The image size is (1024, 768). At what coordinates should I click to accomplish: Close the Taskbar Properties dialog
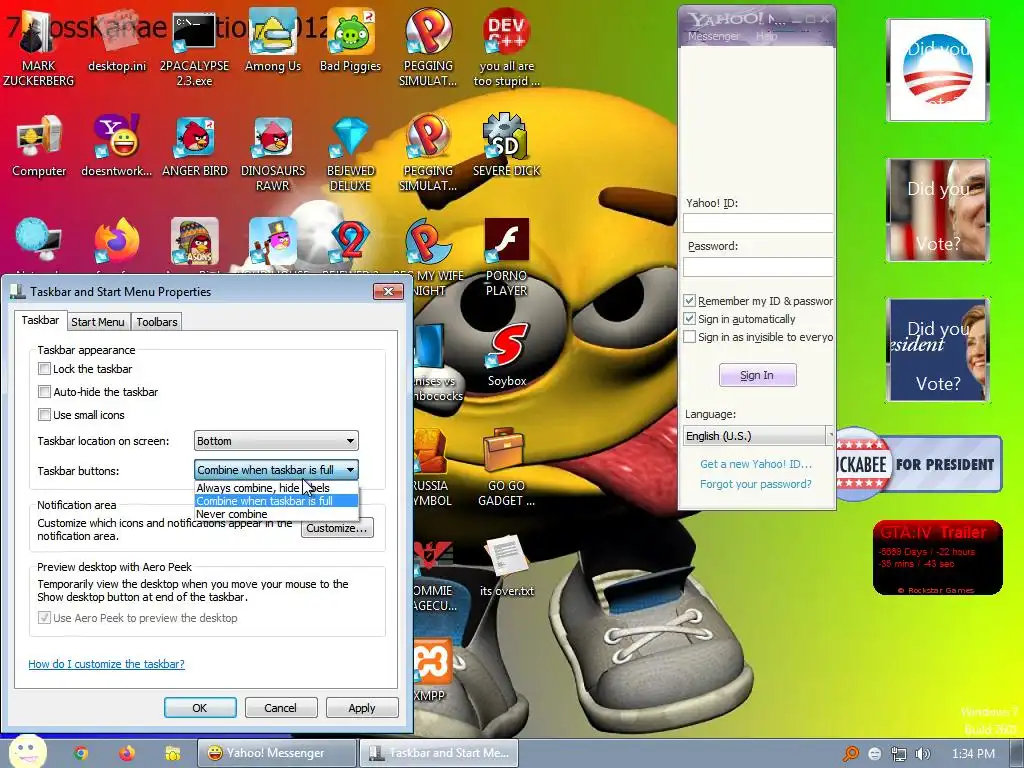tap(389, 291)
